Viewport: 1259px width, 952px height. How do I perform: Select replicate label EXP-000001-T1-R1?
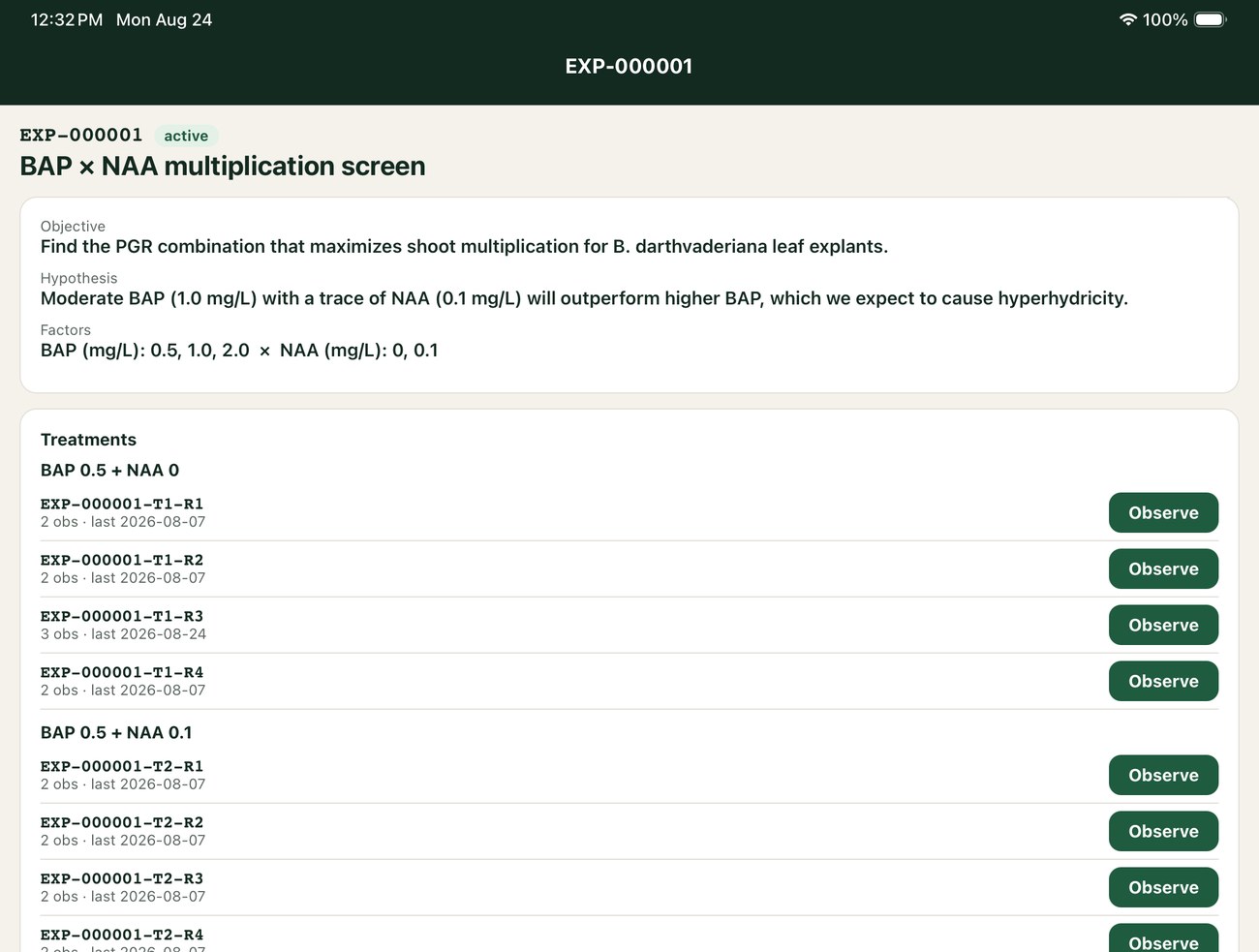pyautogui.click(x=122, y=504)
